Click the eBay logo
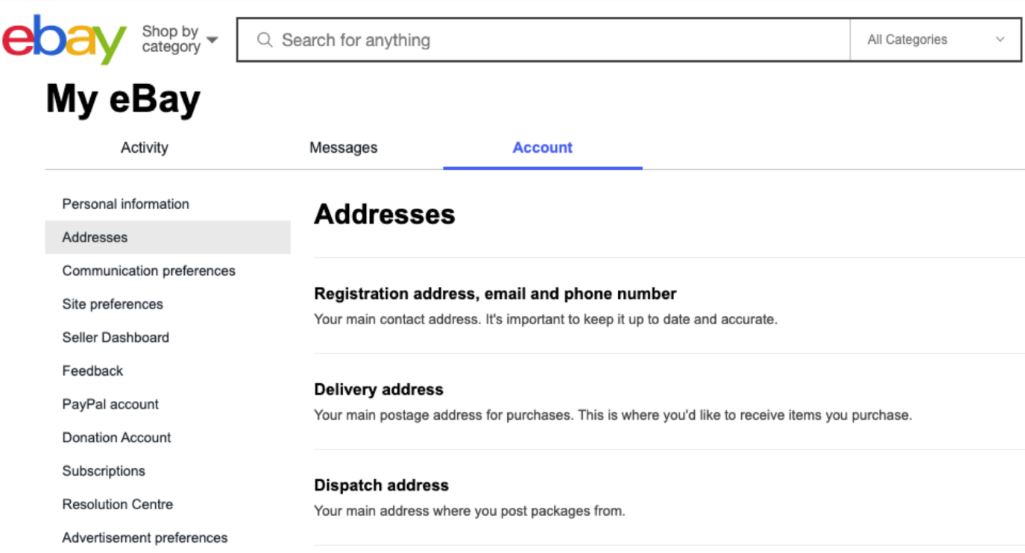 [x=64, y=39]
